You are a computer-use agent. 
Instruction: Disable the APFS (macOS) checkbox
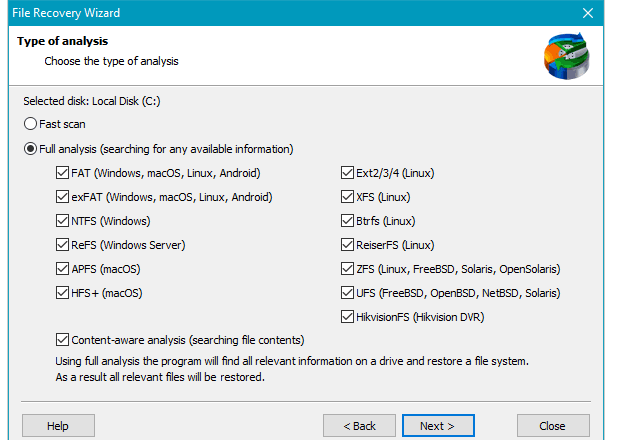pos(62,269)
